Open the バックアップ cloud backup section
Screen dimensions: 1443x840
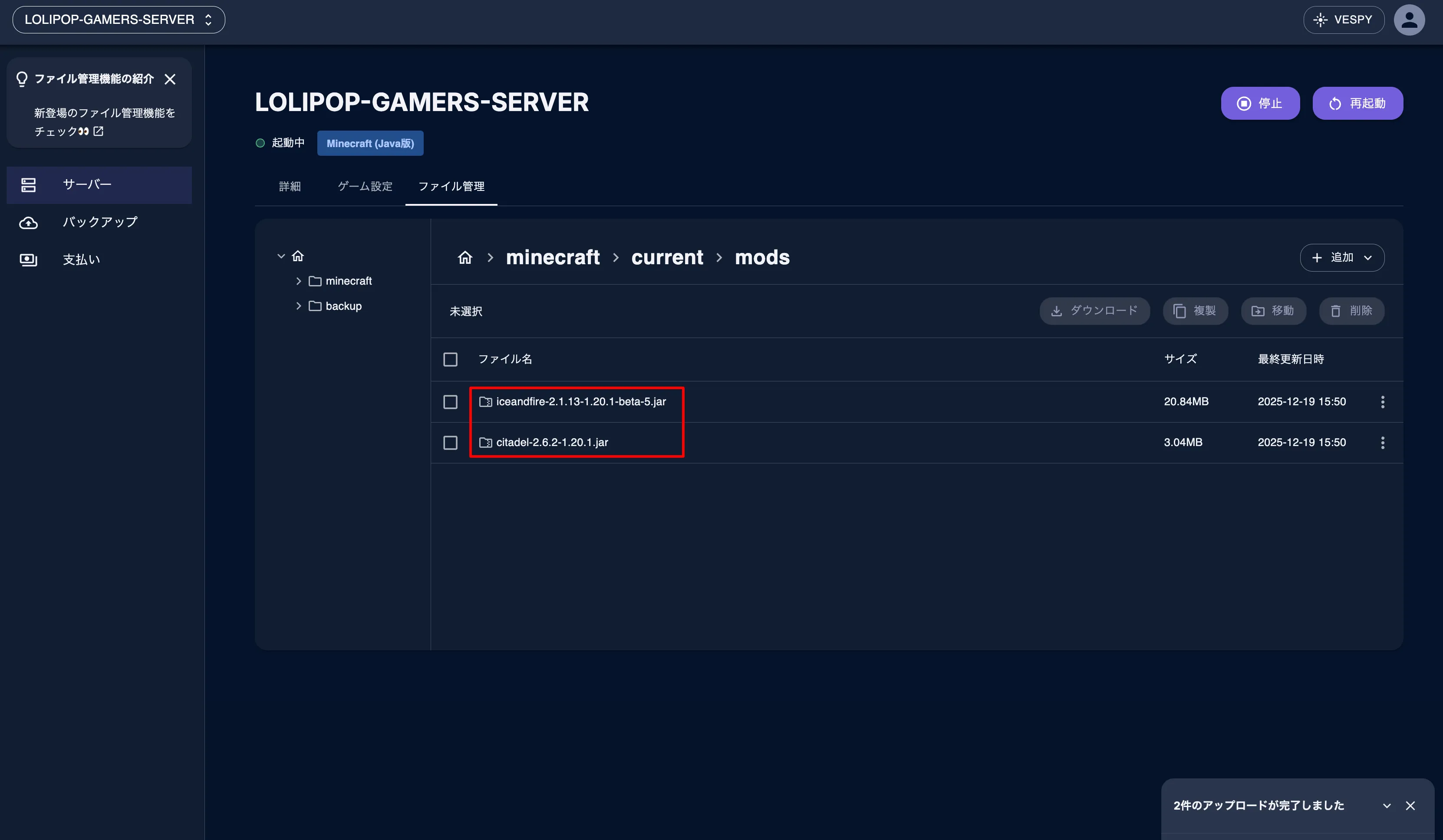tap(99, 222)
